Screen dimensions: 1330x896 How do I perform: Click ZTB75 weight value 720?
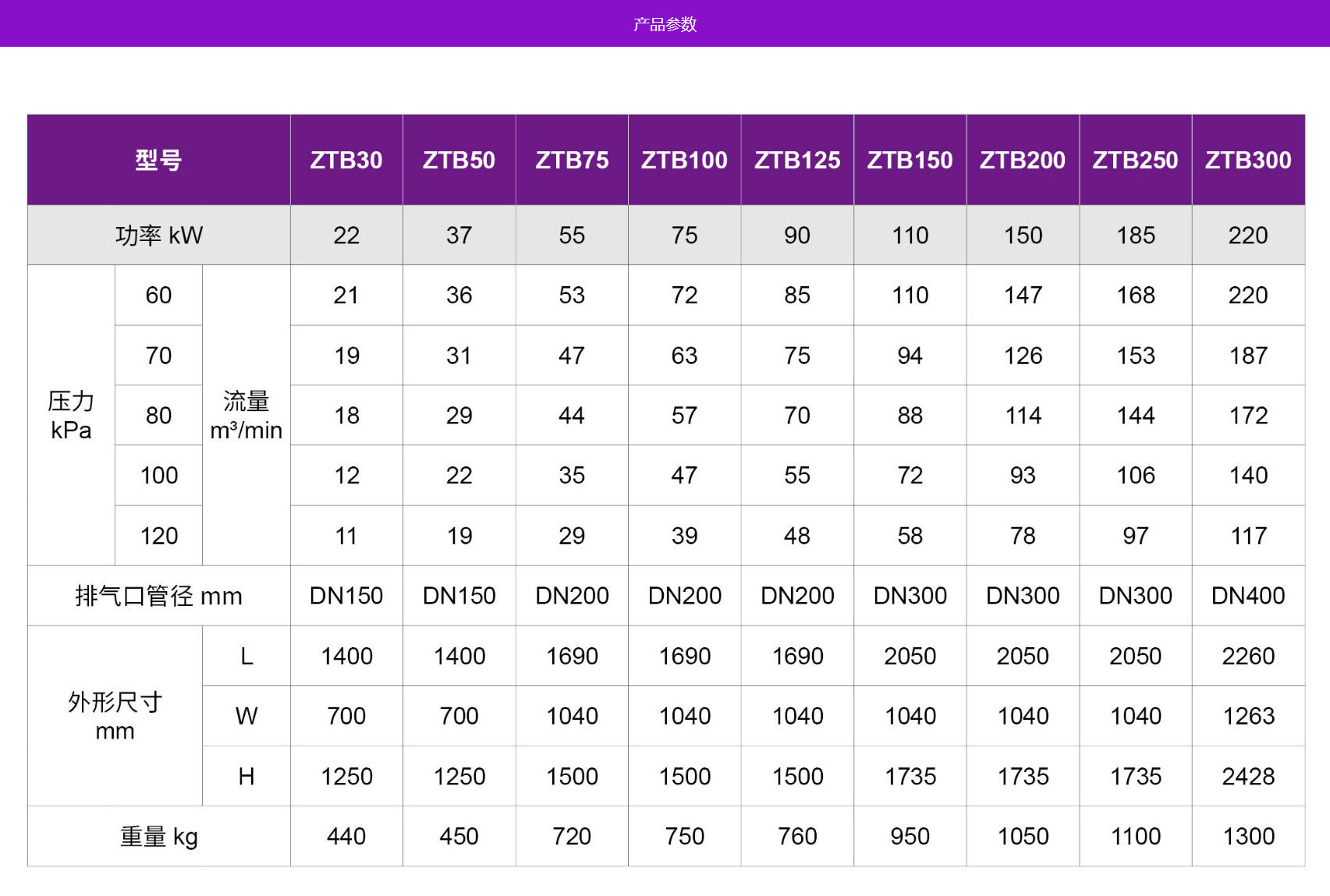point(572,836)
